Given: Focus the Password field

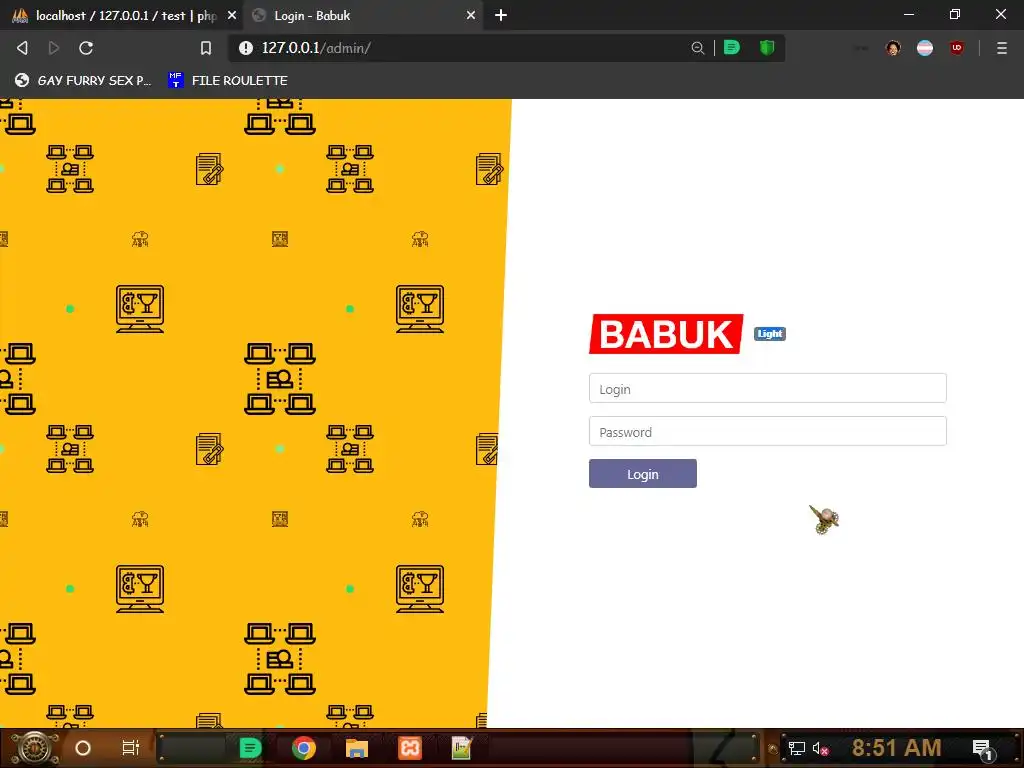Looking at the screenshot, I should (x=767, y=432).
